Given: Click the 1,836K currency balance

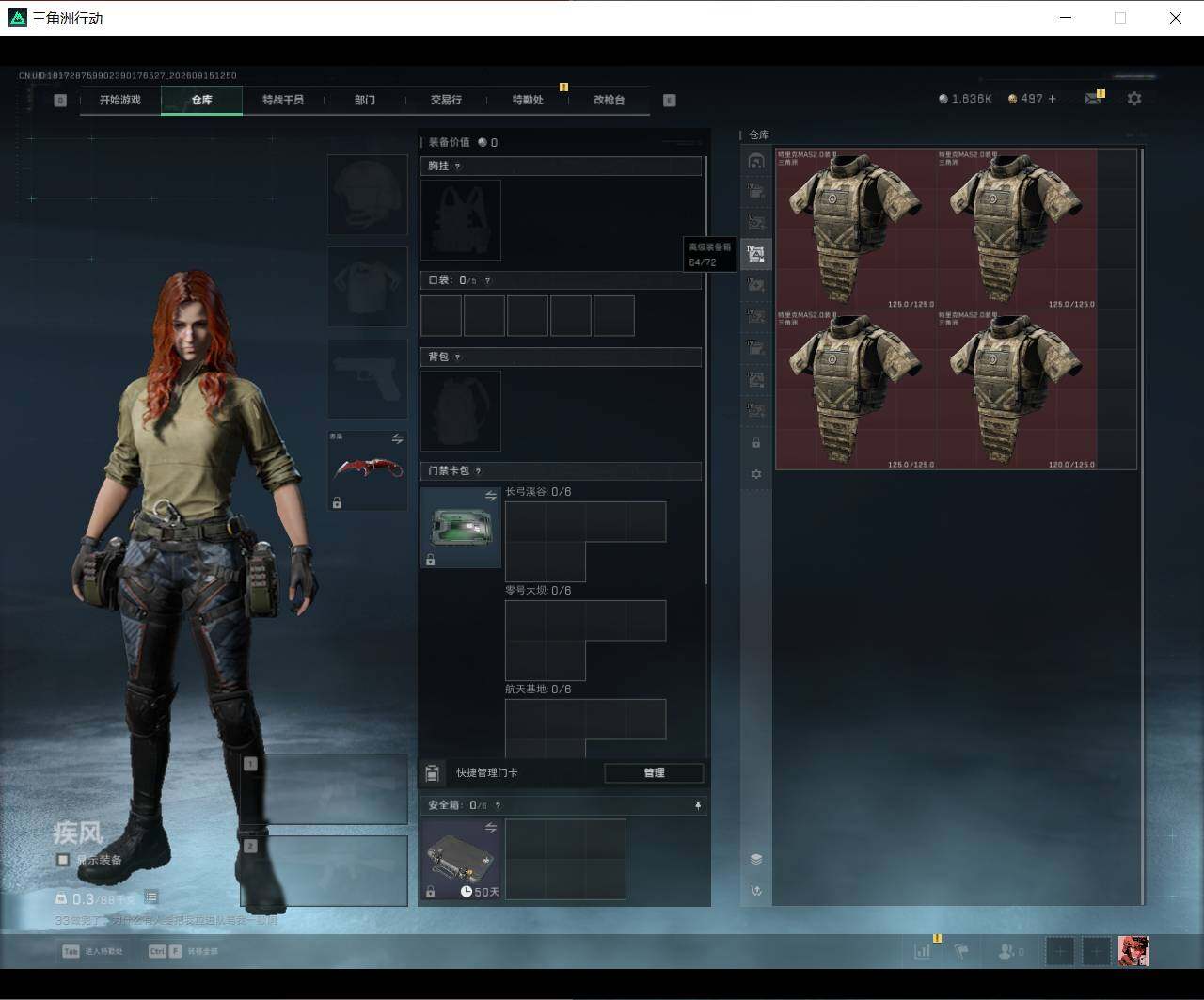Looking at the screenshot, I should 965,99.
